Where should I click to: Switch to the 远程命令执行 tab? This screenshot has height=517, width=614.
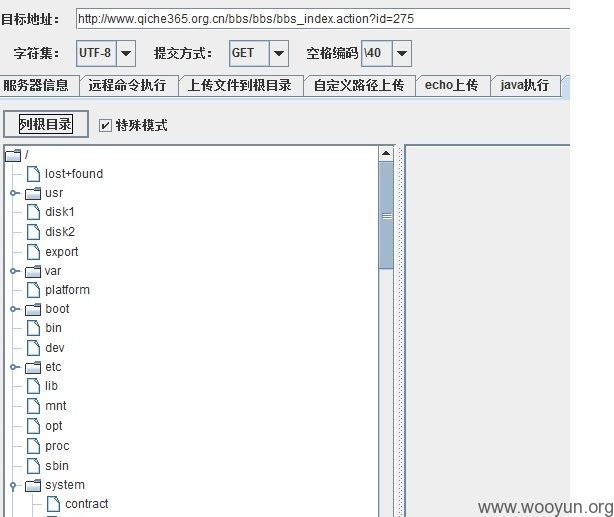coord(128,85)
